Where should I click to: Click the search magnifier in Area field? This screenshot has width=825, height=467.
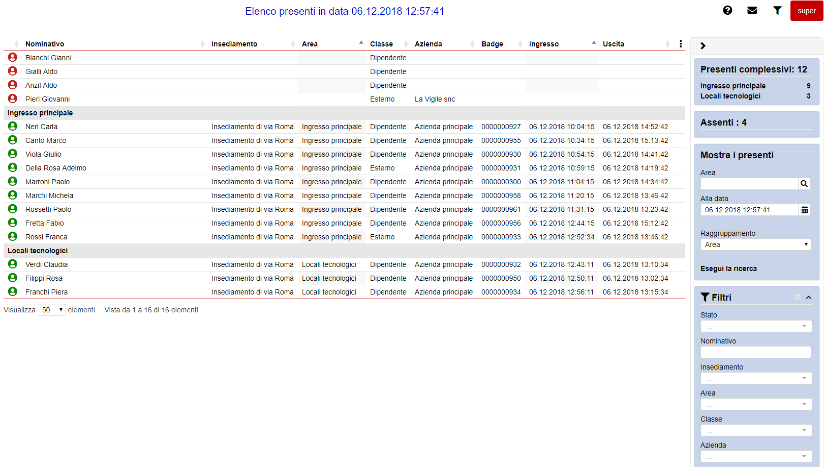pyautogui.click(x=803, y=184)
